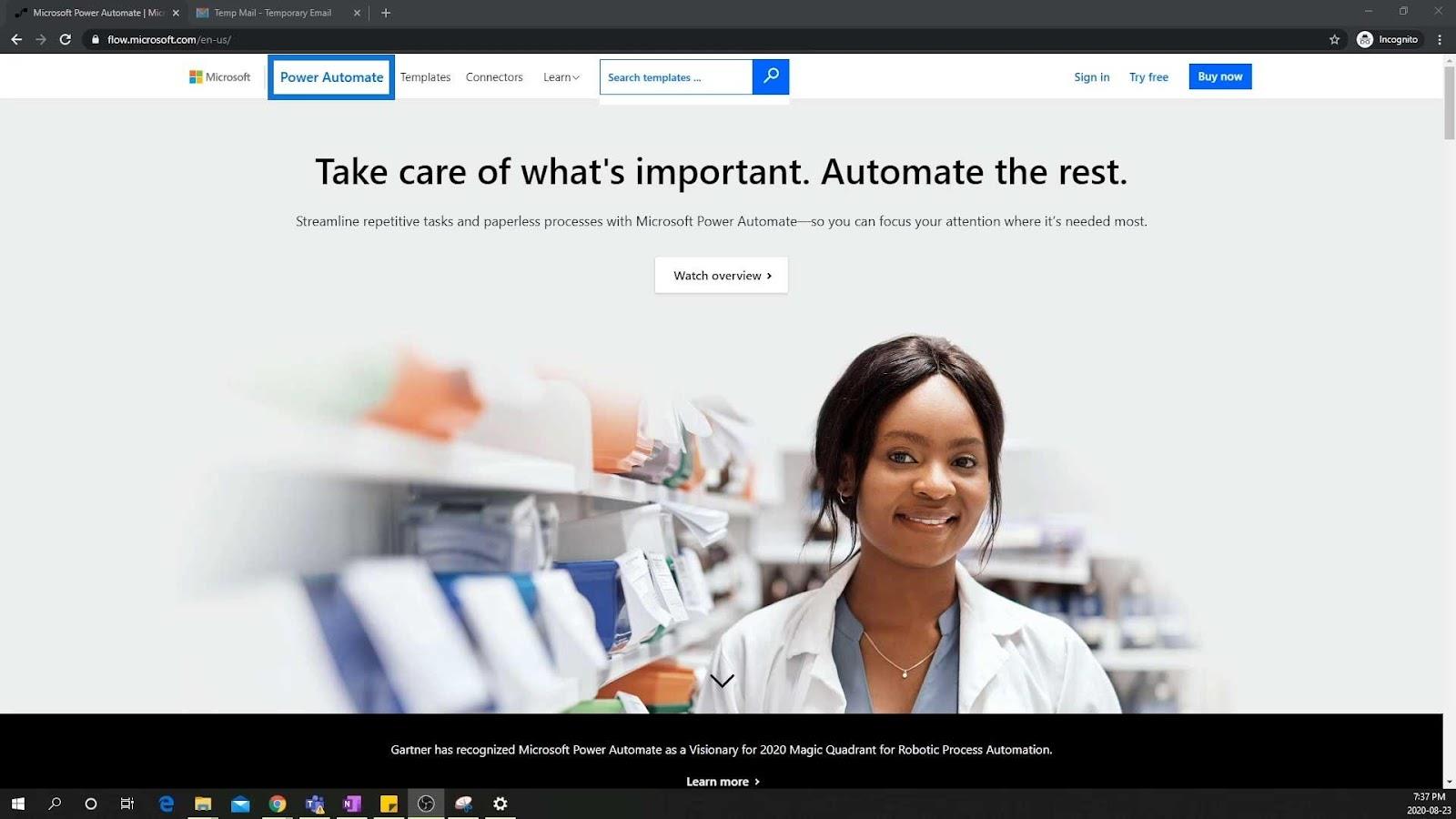This screenshot has height=819, width=1456.
Task: Open the Incognito profile indicator
Action: [1388, 39]
